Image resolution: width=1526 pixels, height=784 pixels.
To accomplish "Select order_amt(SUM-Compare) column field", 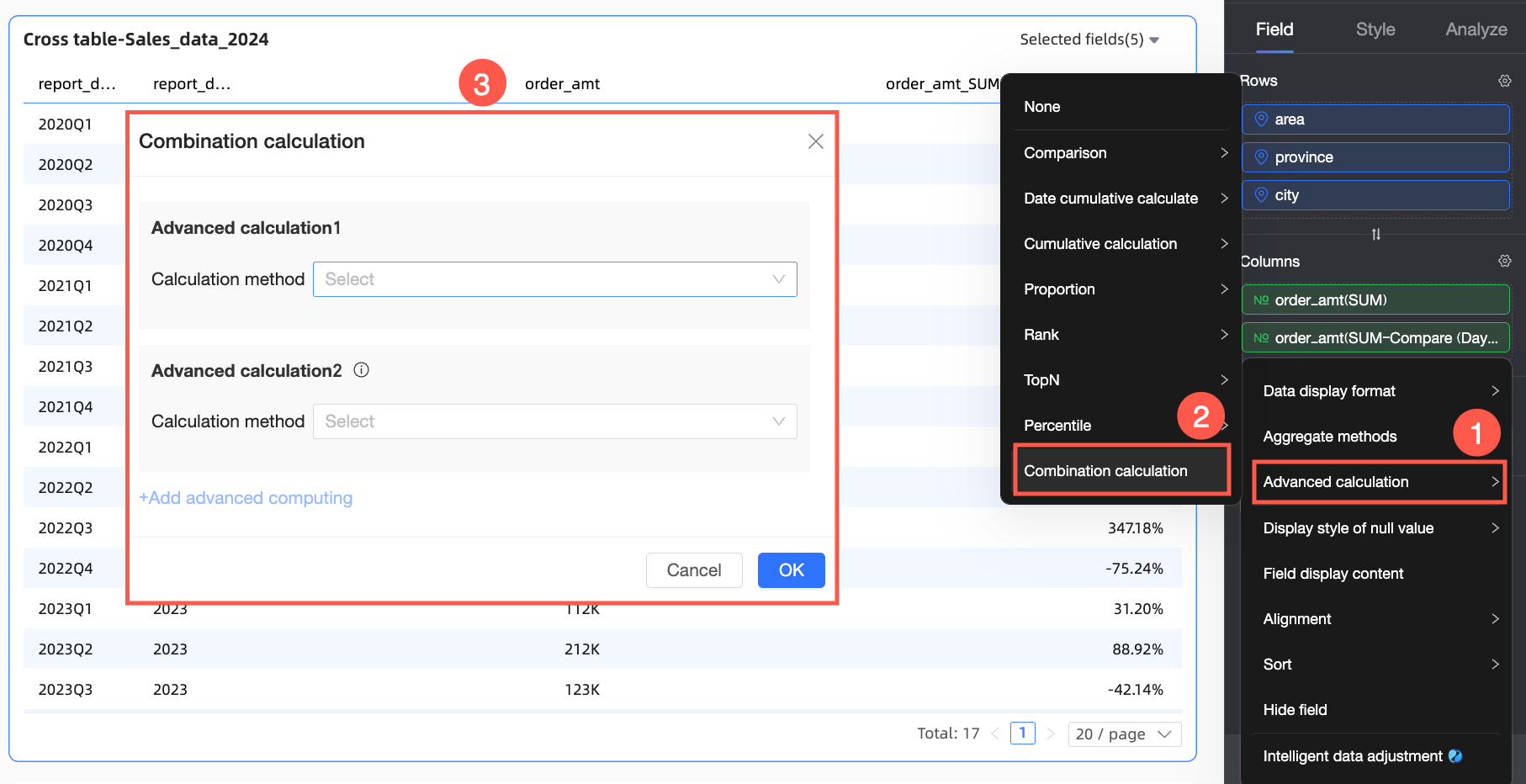I will [1375, 337].
